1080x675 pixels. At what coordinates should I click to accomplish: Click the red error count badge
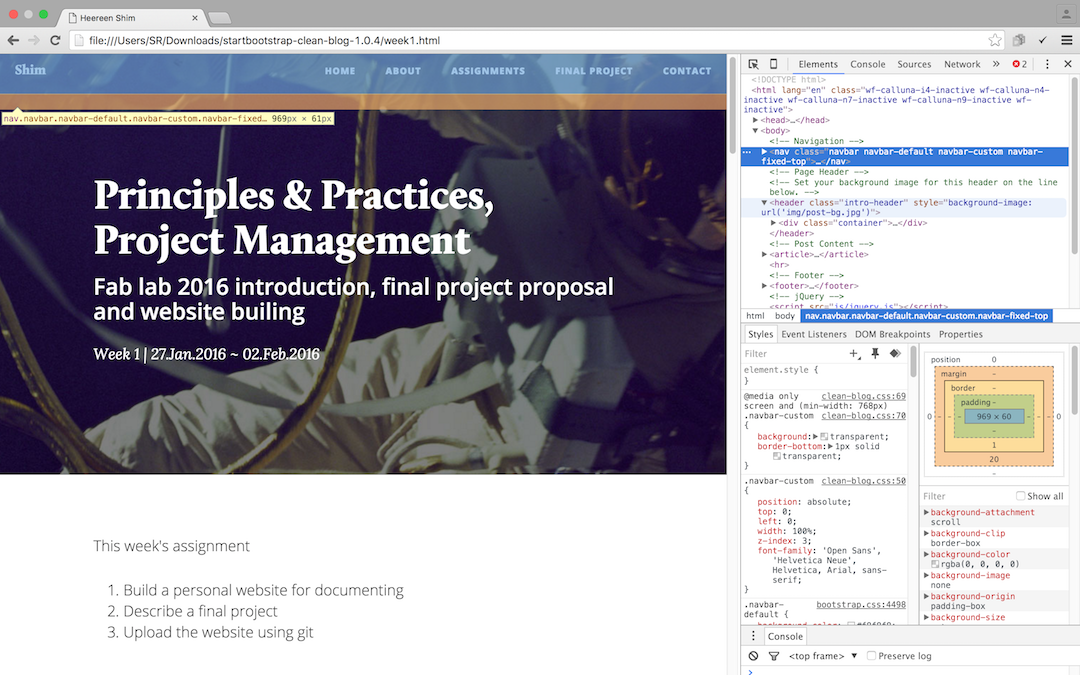(1019, 64)
